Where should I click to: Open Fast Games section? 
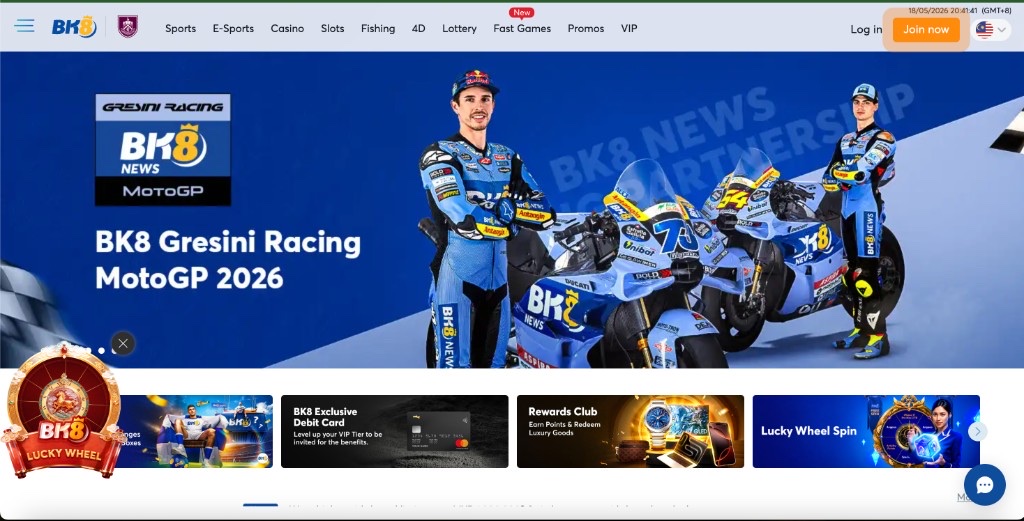point(522,29)
